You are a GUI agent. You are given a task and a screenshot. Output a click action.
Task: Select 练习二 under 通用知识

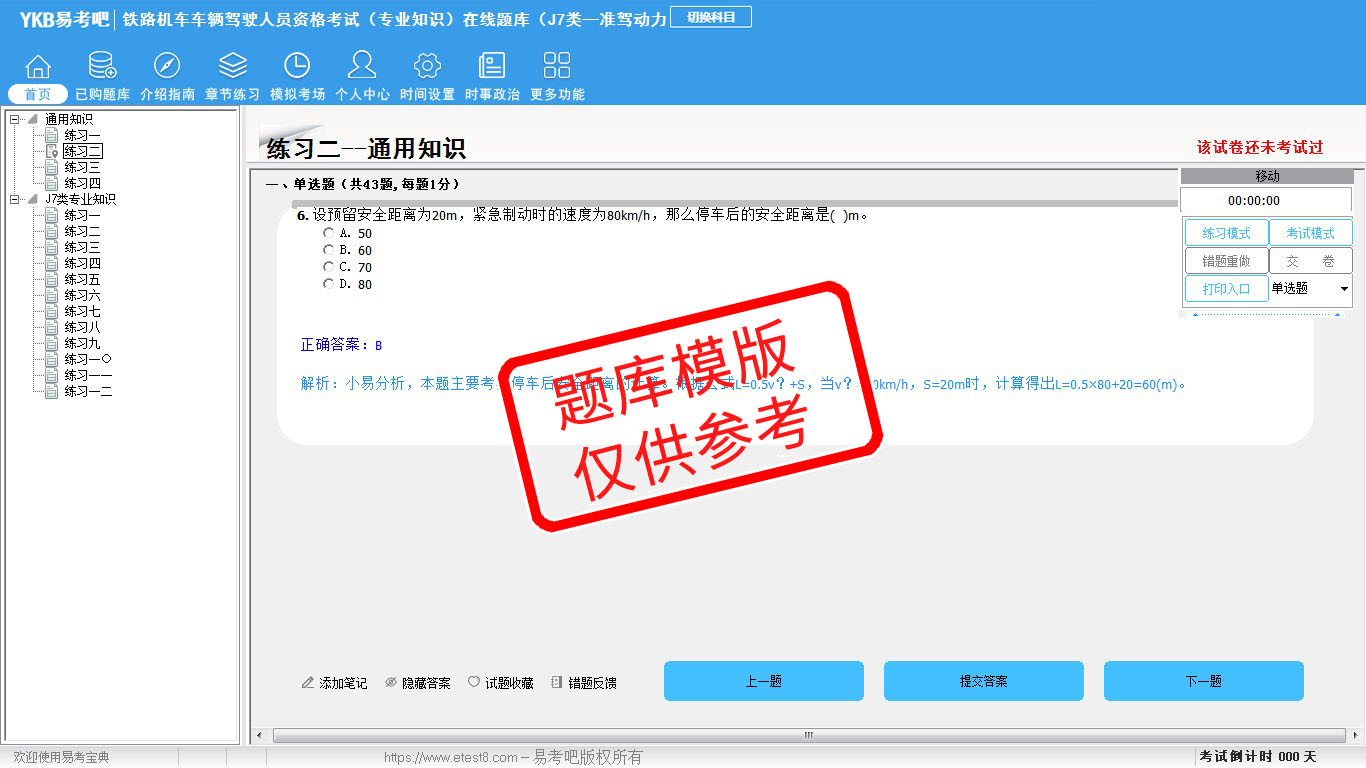(x=82, y=151)
